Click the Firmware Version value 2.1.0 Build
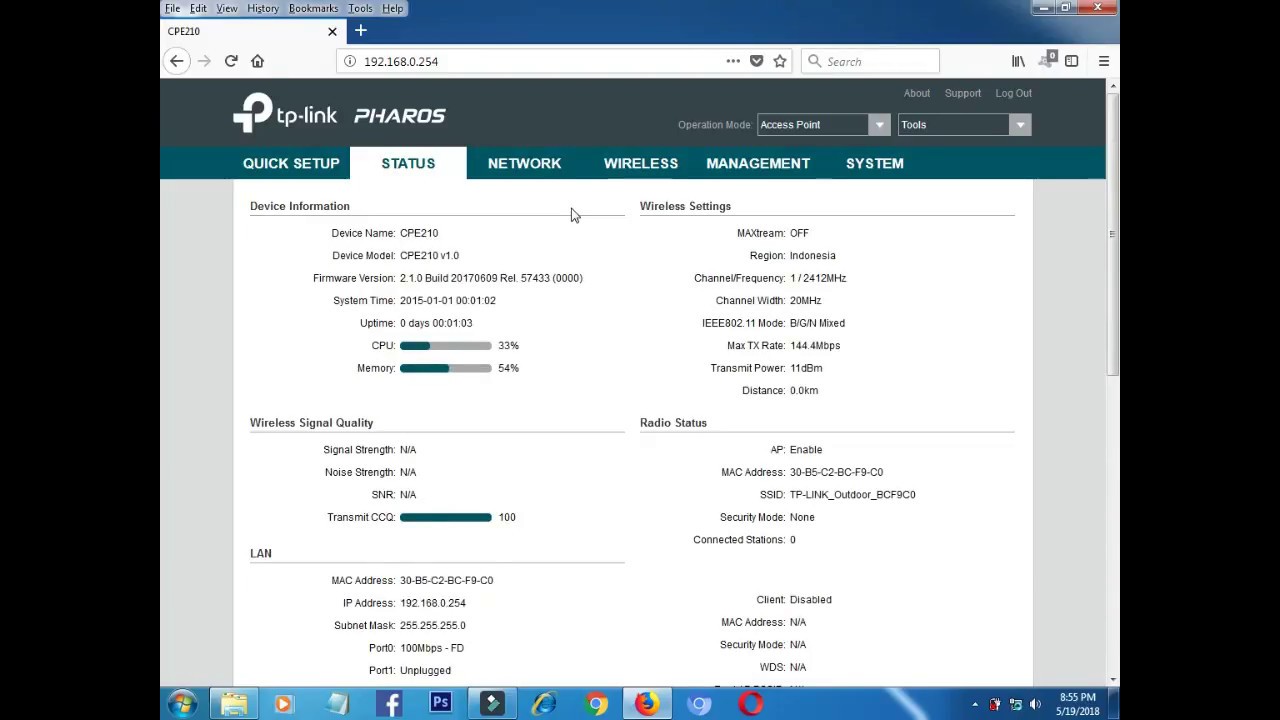Image resolution: width=1280 pixels, height=720 pixels. pos(491,278)
